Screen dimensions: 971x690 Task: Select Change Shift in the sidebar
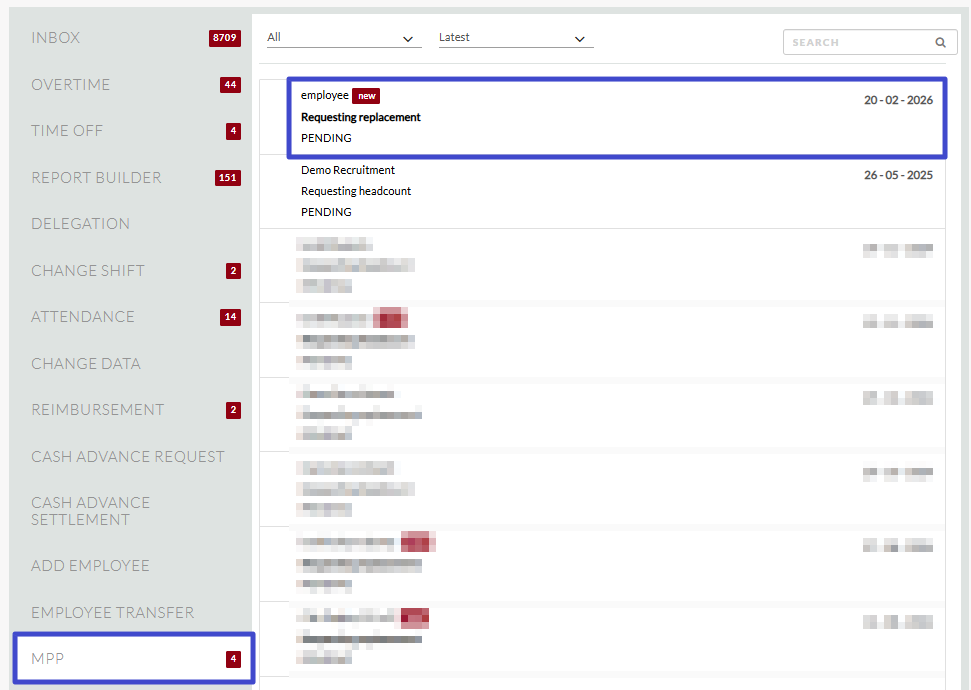tap(88, 271)
